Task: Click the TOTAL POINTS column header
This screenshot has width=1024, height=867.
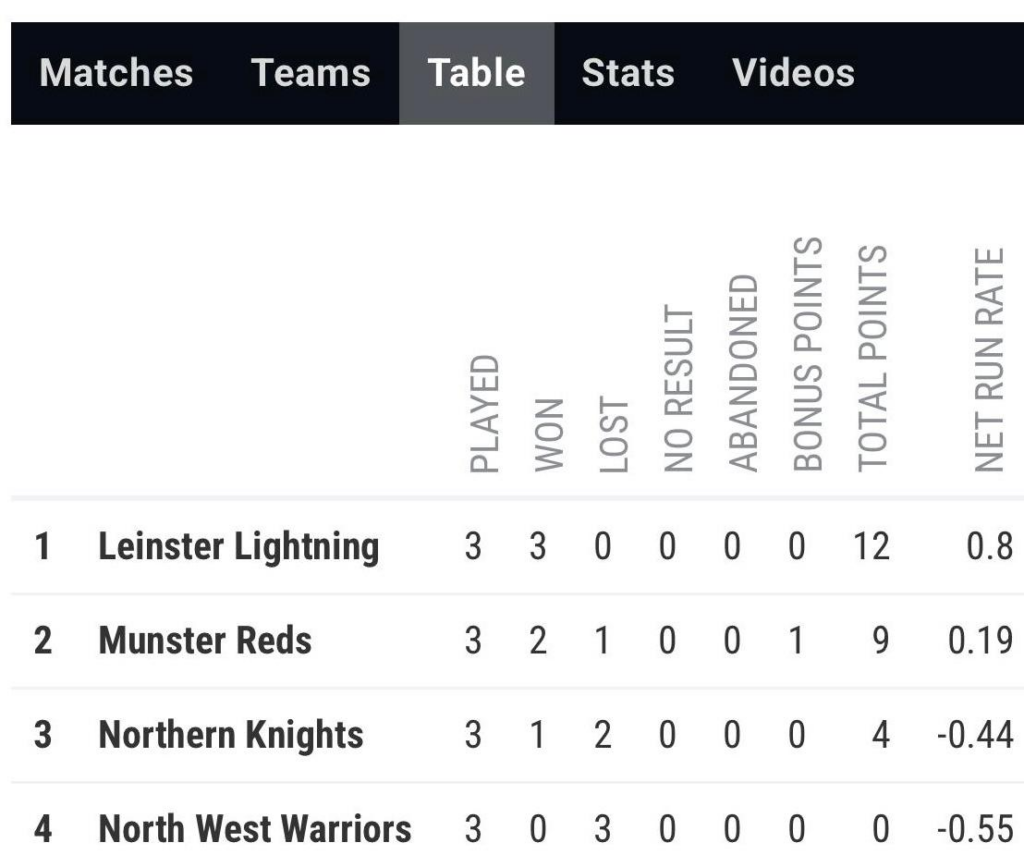Action: [872, 358]
